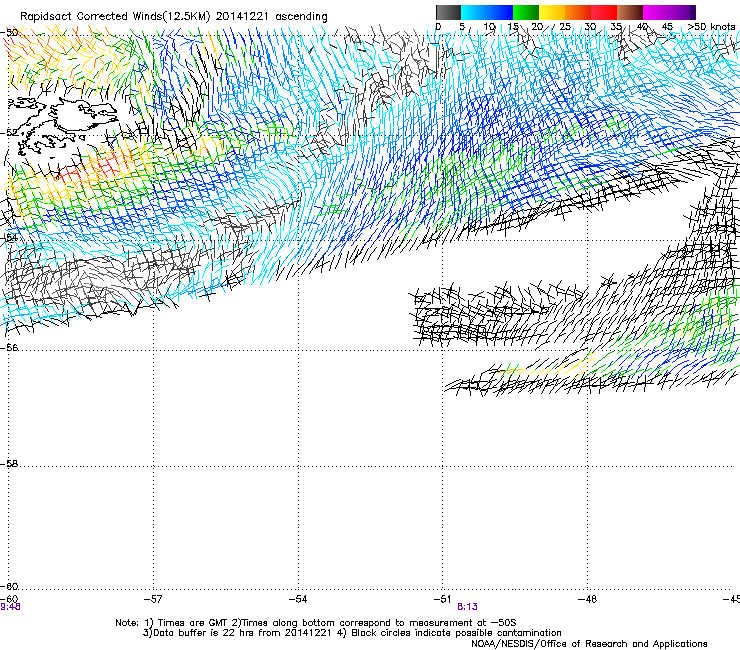The height and width of the screenshot is (650, 740).
Task: Click the blue 10-15 knots legend swatch
Action: (500, 12)
